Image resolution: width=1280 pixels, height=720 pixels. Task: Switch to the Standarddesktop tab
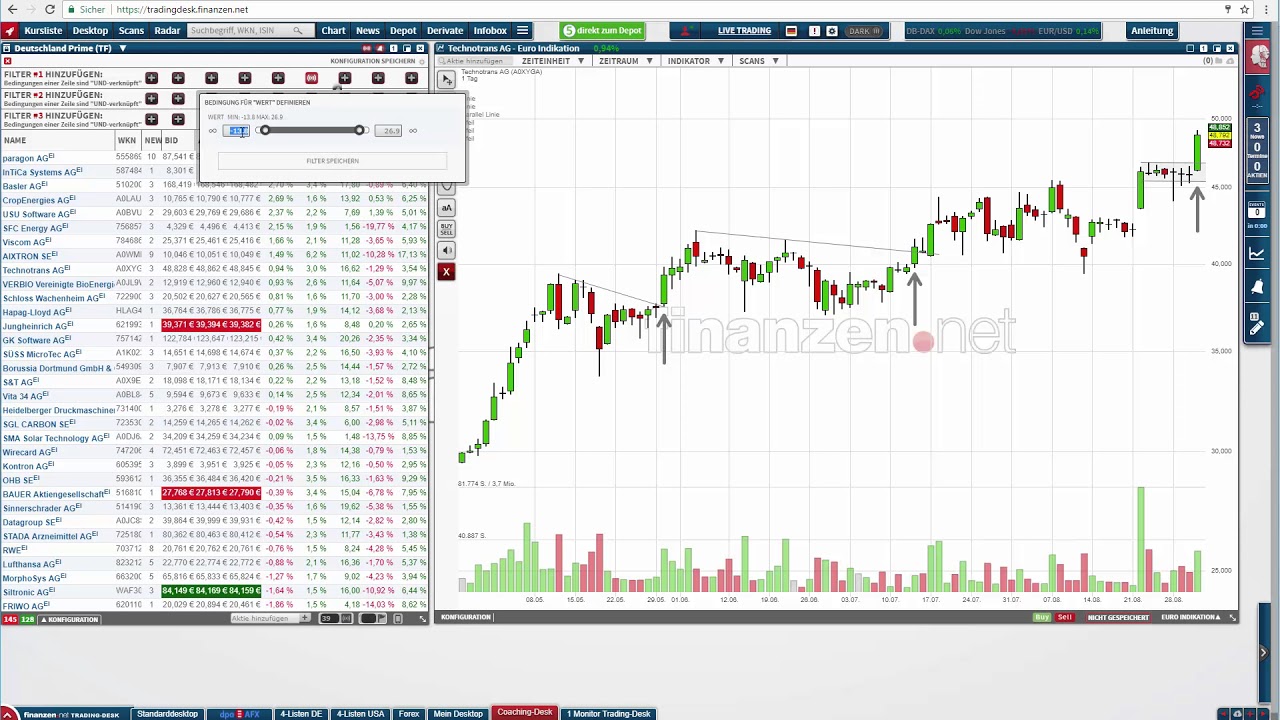coord(167,714)
